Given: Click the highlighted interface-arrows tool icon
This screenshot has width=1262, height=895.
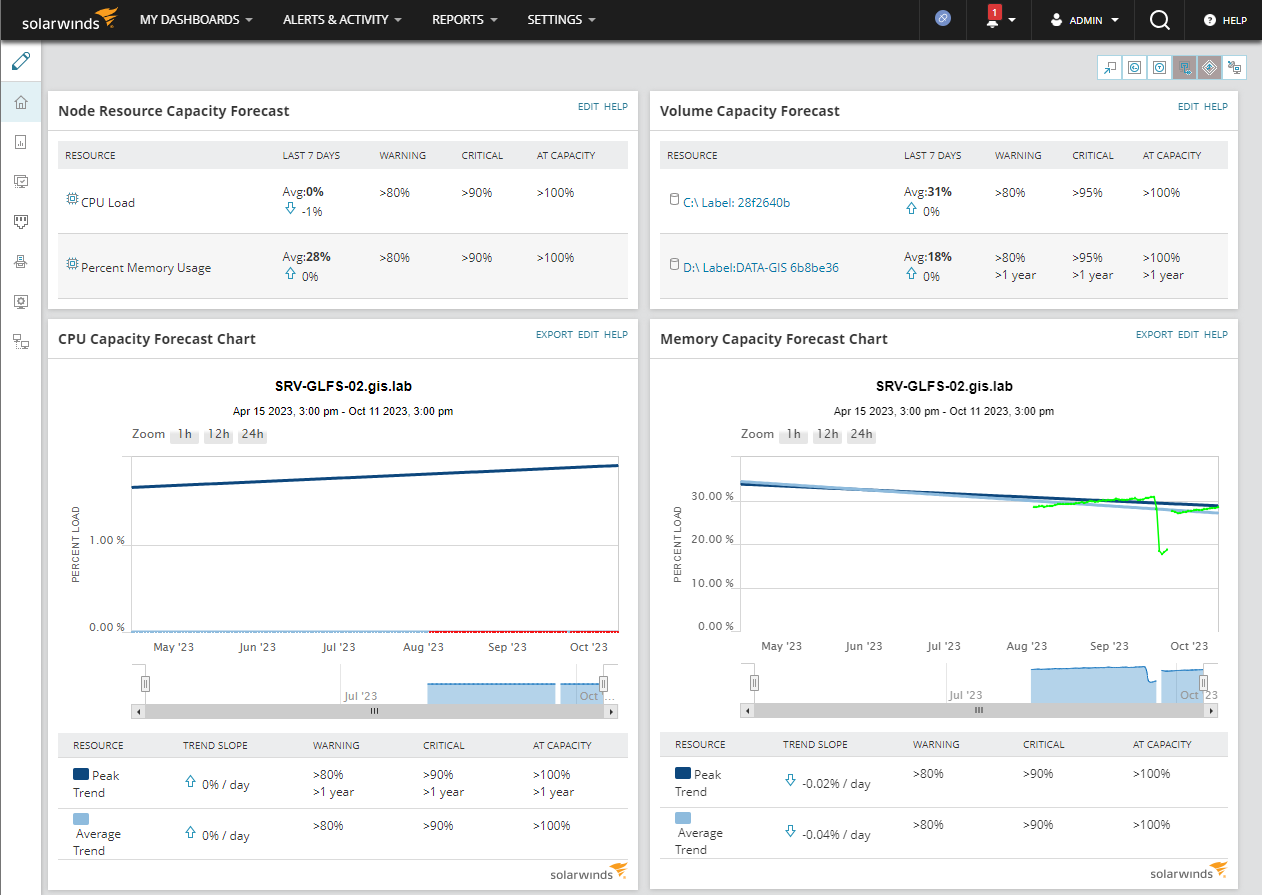Looking at the screenshot, I should (1185, 68).
